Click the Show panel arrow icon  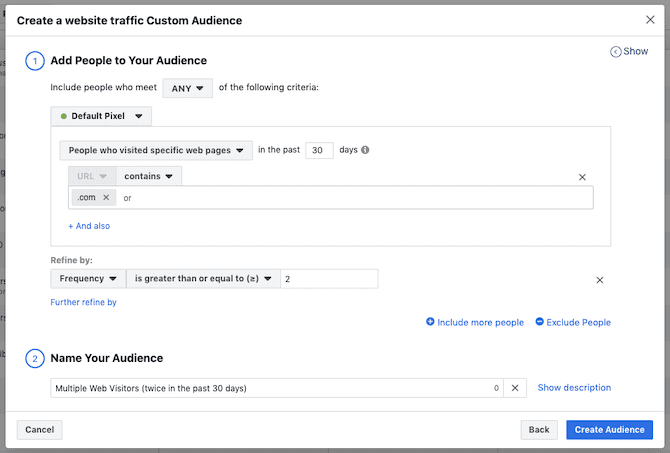tap(616, 52)
